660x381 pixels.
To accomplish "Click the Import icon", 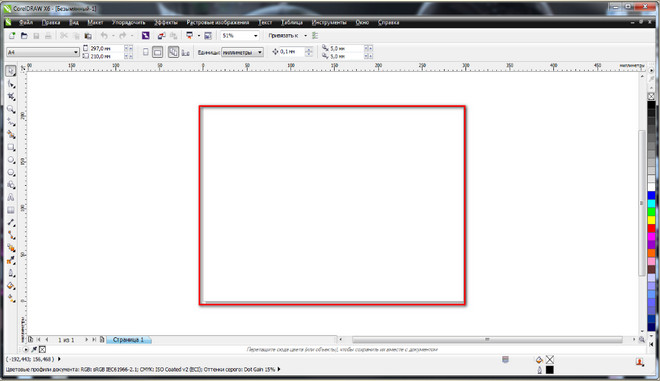I will pos(162,36).
